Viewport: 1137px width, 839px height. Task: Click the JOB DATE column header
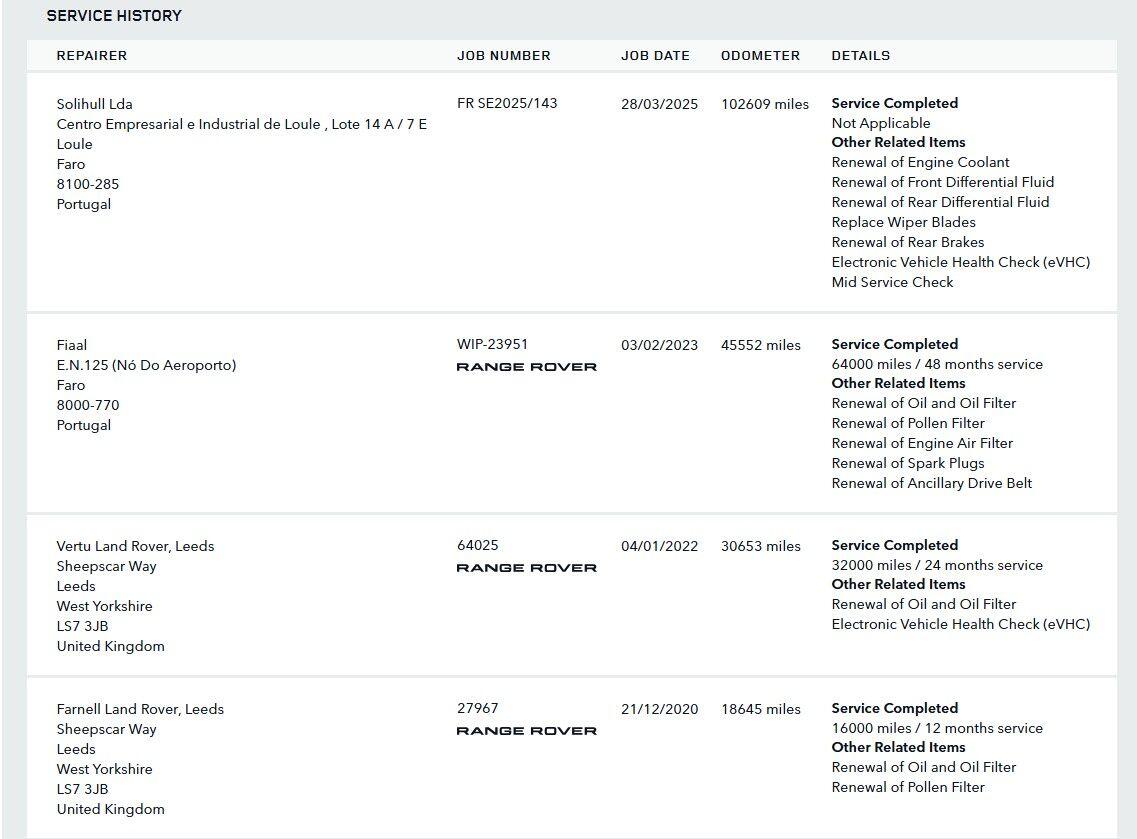[655, 56]
